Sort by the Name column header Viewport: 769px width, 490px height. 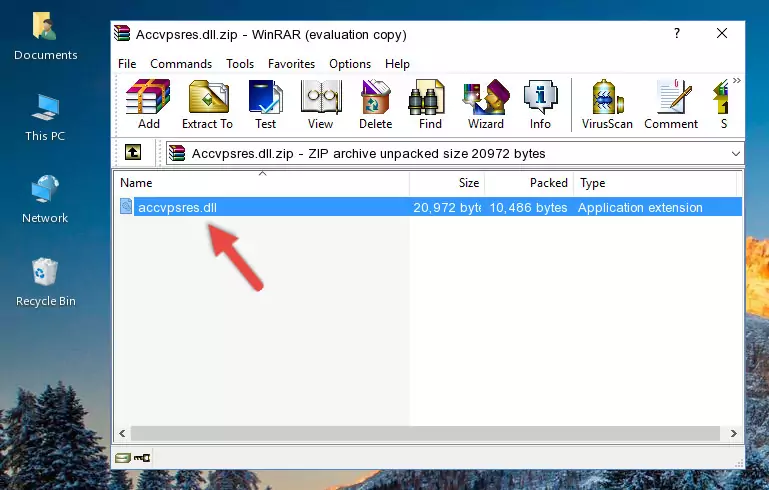[x=262, y=183]
